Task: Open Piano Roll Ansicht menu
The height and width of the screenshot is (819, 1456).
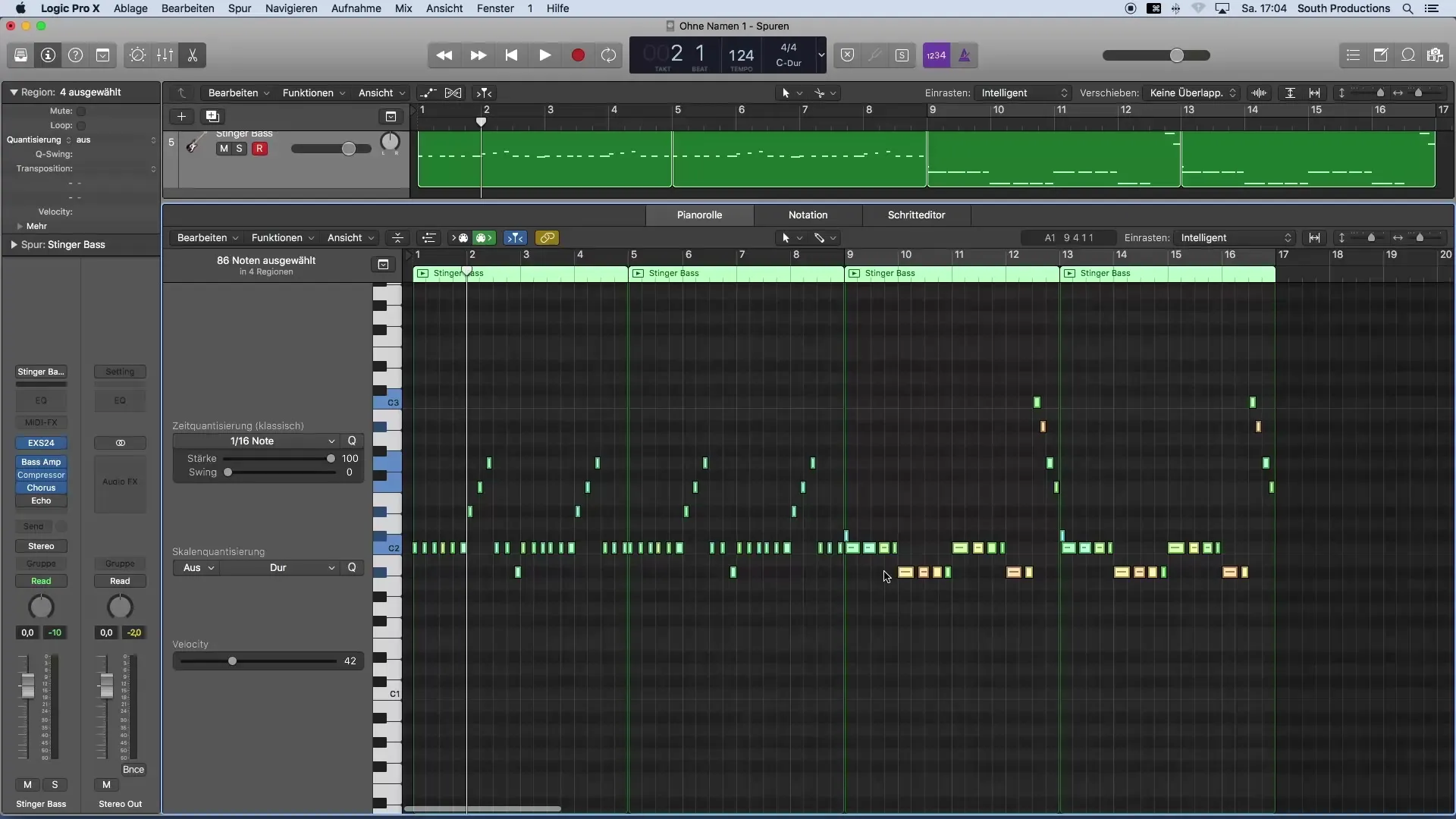Action: [x=350, y=238]
